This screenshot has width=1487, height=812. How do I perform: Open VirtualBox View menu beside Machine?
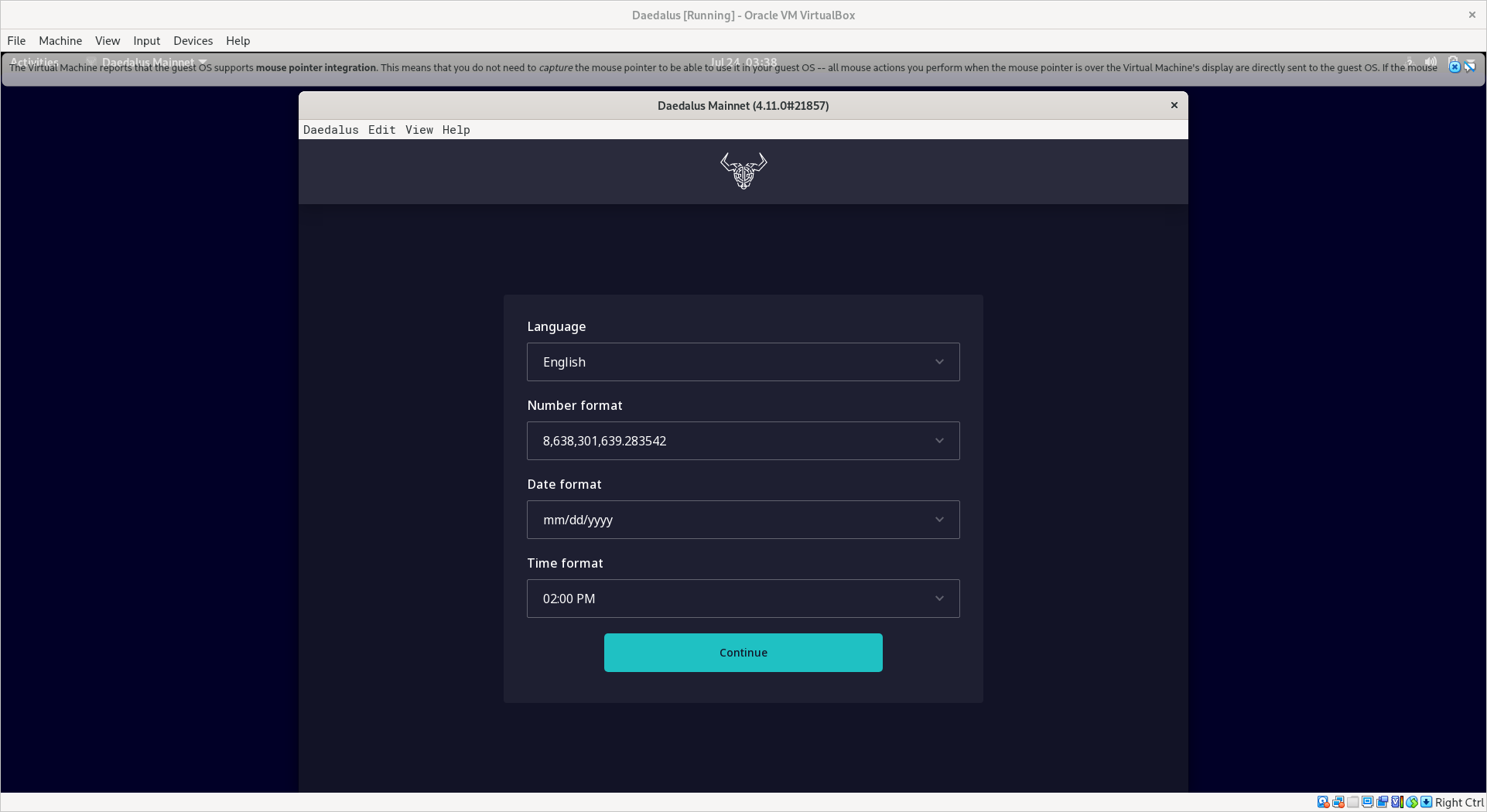[x=108, y=41]
